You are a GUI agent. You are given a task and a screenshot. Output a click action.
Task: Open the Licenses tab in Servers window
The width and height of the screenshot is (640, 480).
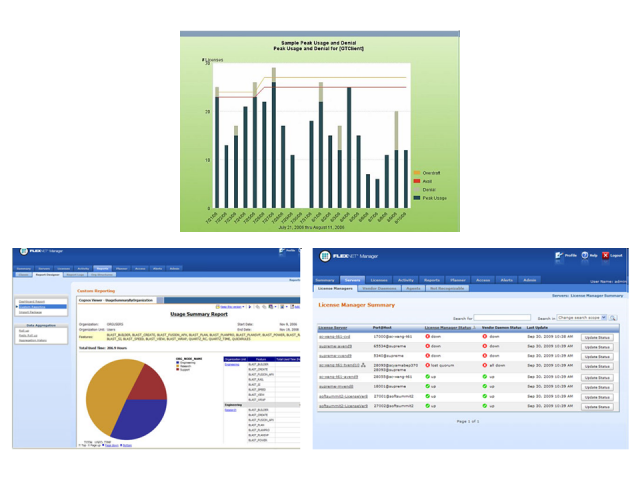tap(379, 279)
